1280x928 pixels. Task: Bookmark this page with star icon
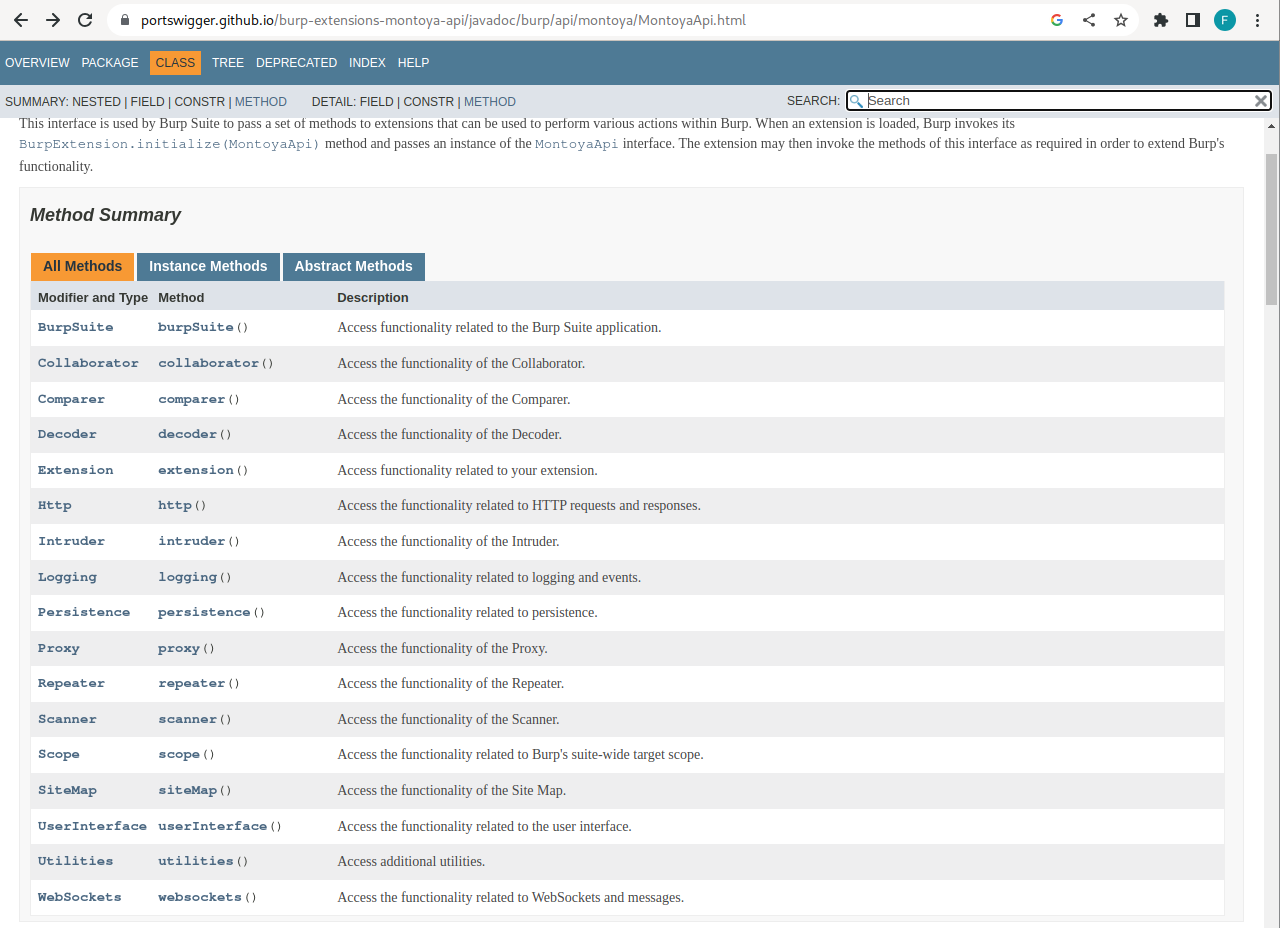(x=1121, y=20)
